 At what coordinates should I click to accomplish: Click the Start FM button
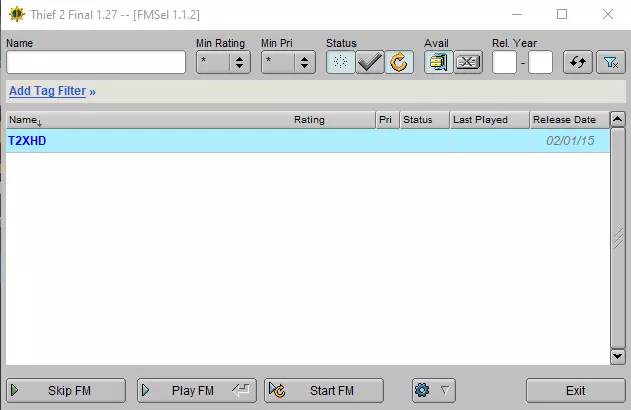coord(324,390)
